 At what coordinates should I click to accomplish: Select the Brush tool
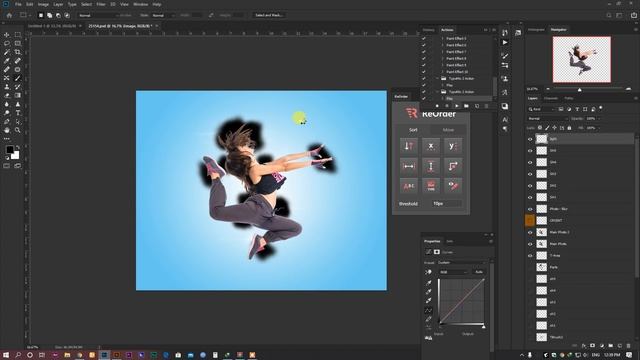click(x=18, y=78)
